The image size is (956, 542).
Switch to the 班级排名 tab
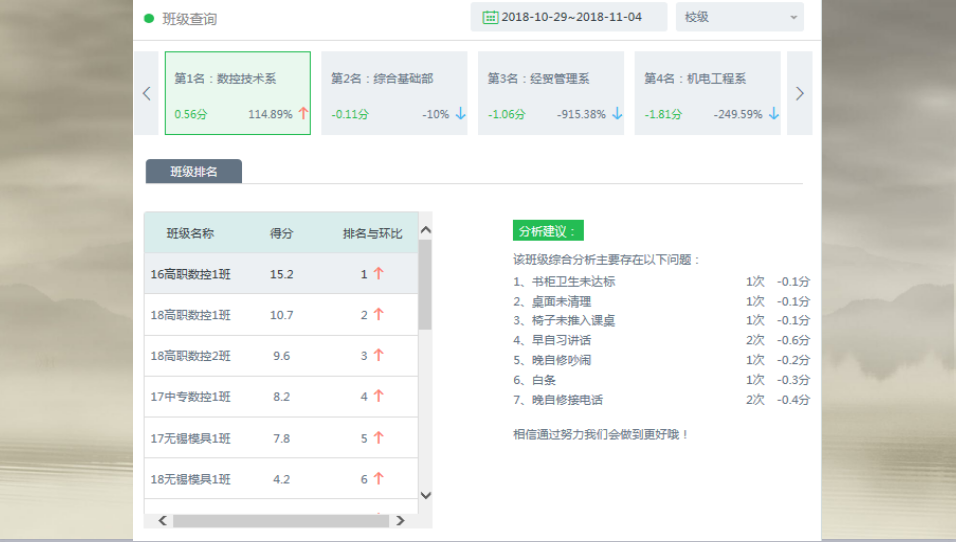194,172
